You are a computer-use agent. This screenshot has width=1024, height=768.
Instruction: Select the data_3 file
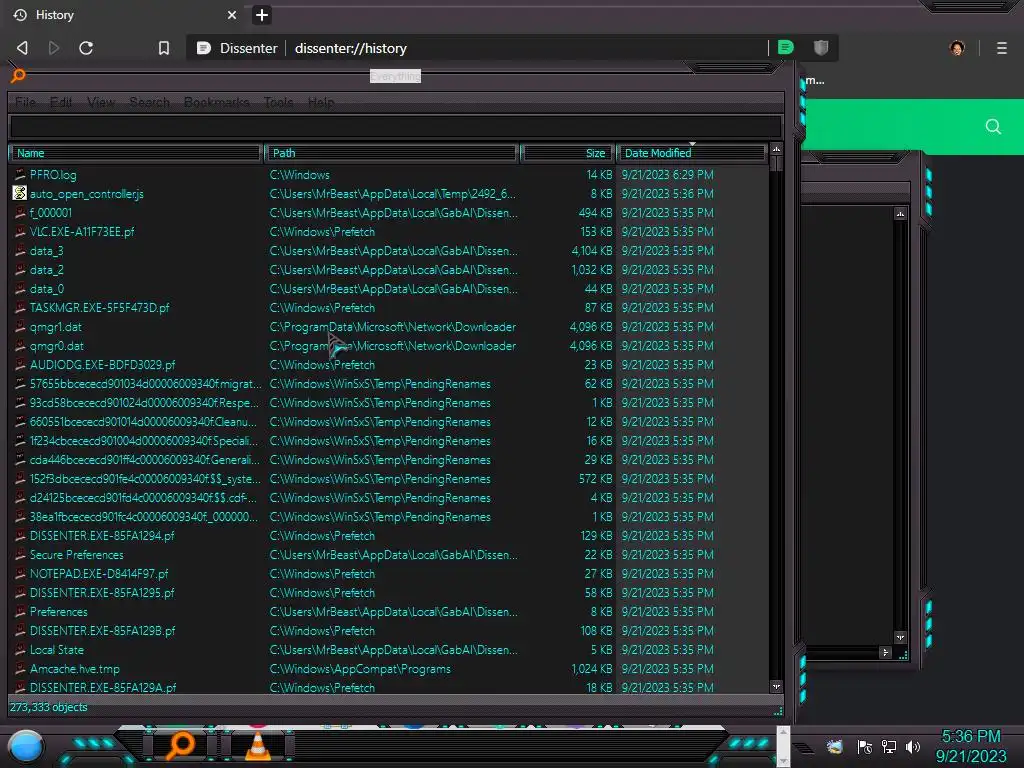[x=46, y=251]
